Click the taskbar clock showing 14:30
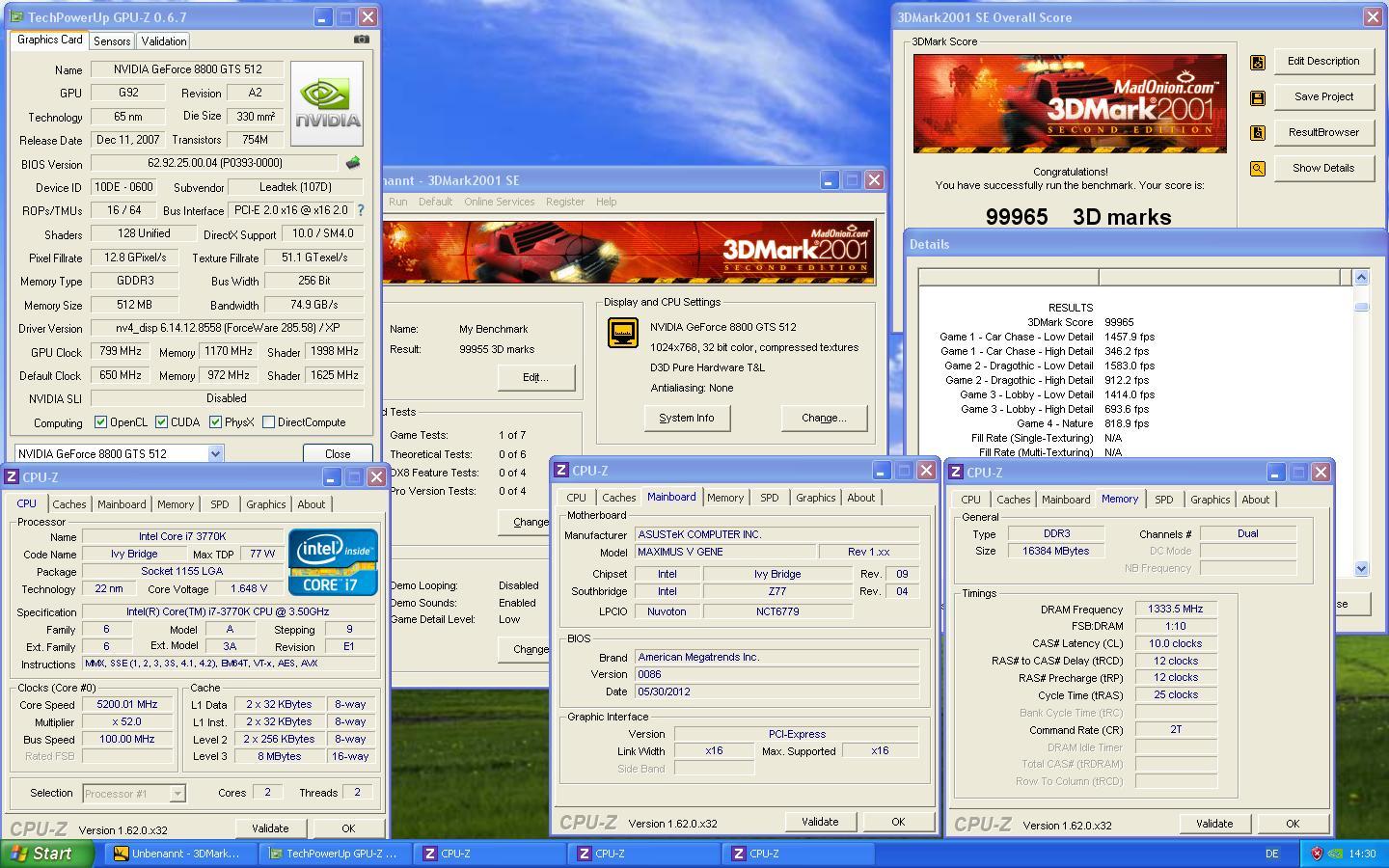This screenshot has width=1389, height=868. coord(1362,854)
